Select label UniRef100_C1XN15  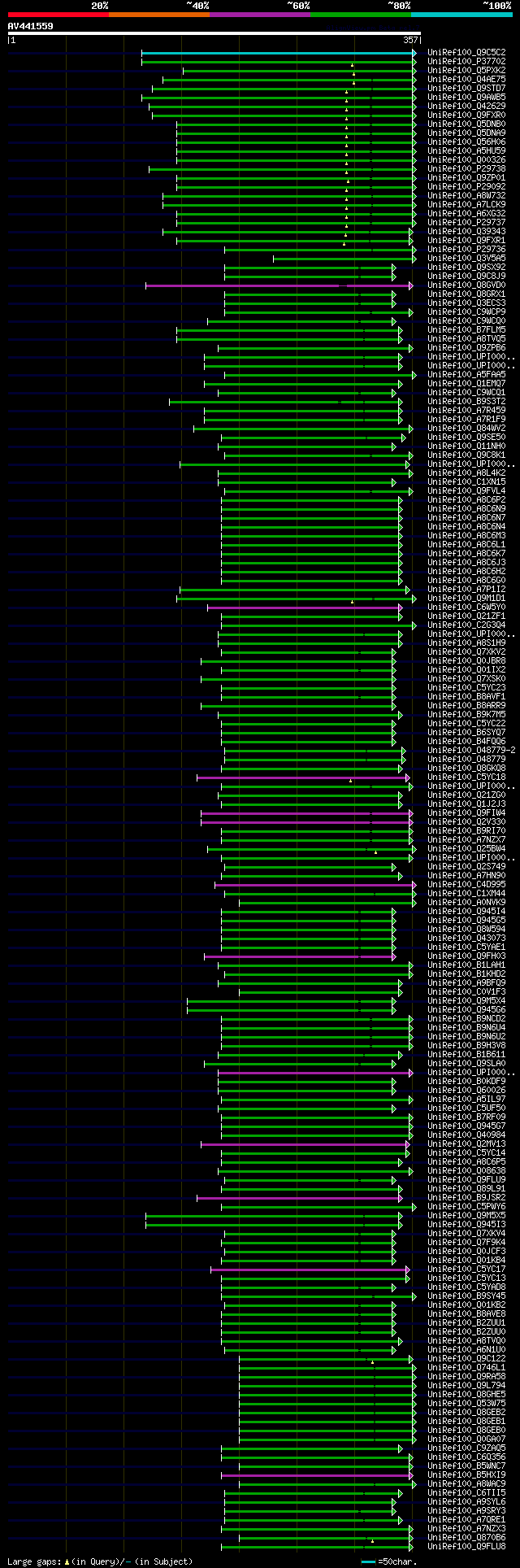click(x=466, y=482)
